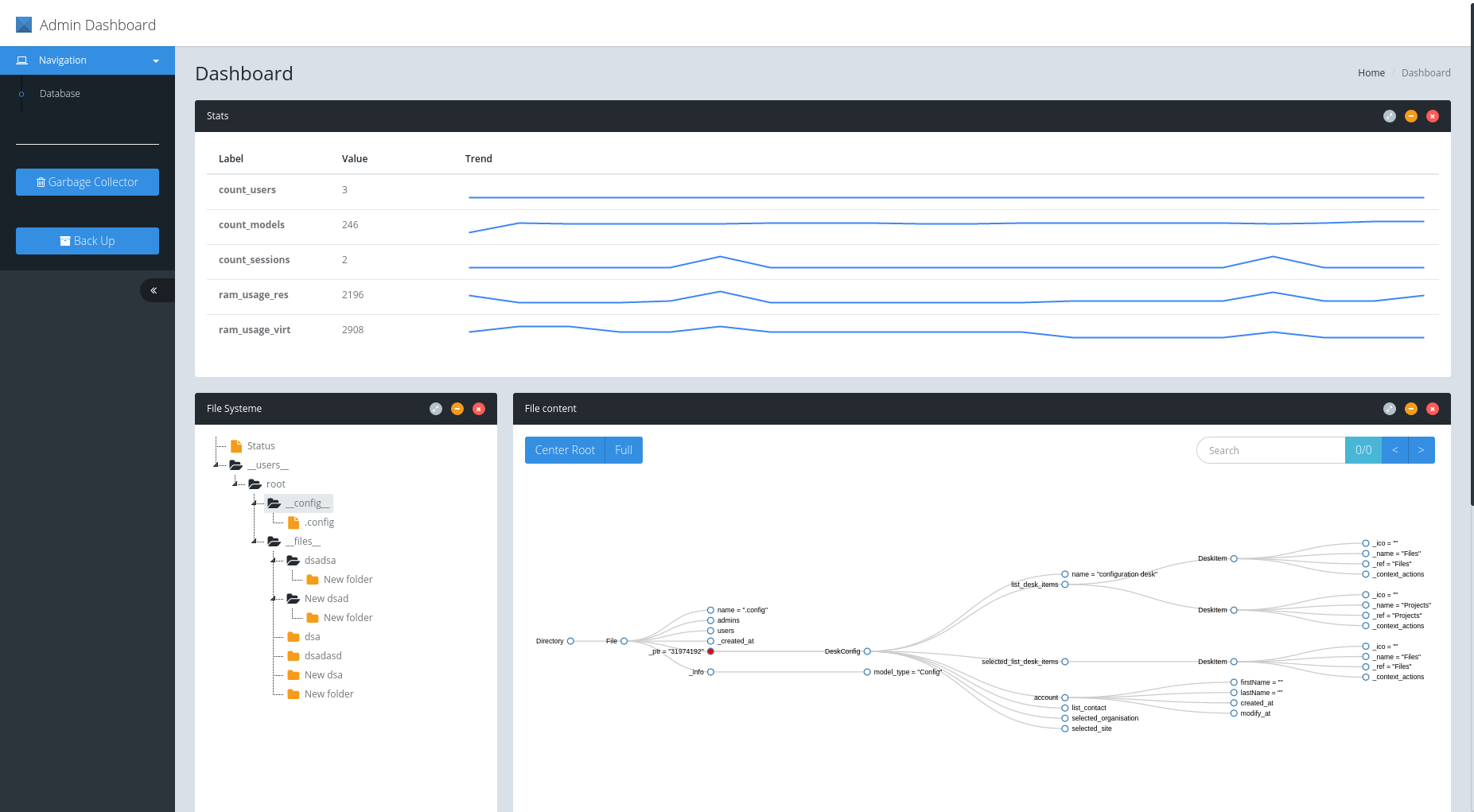
Task: Expand the File content panel to fullscreen
Action: [x=1390, y=408]
